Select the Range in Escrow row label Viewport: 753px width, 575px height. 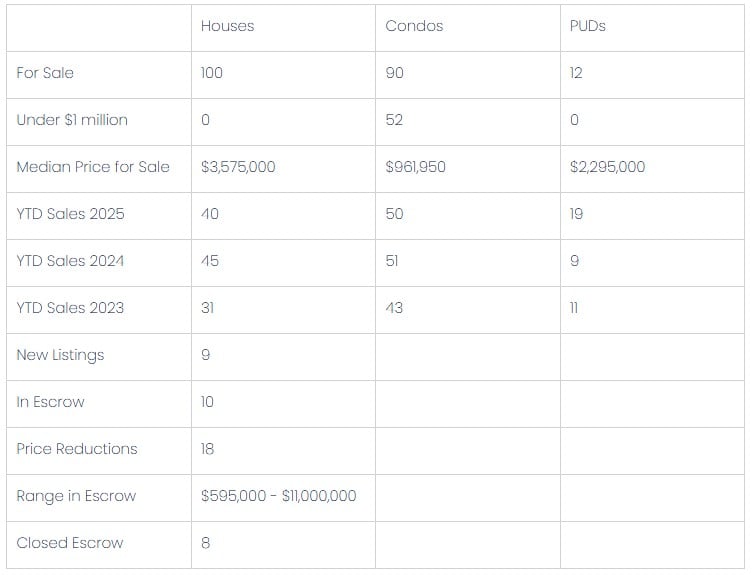[x=76, y=496]
